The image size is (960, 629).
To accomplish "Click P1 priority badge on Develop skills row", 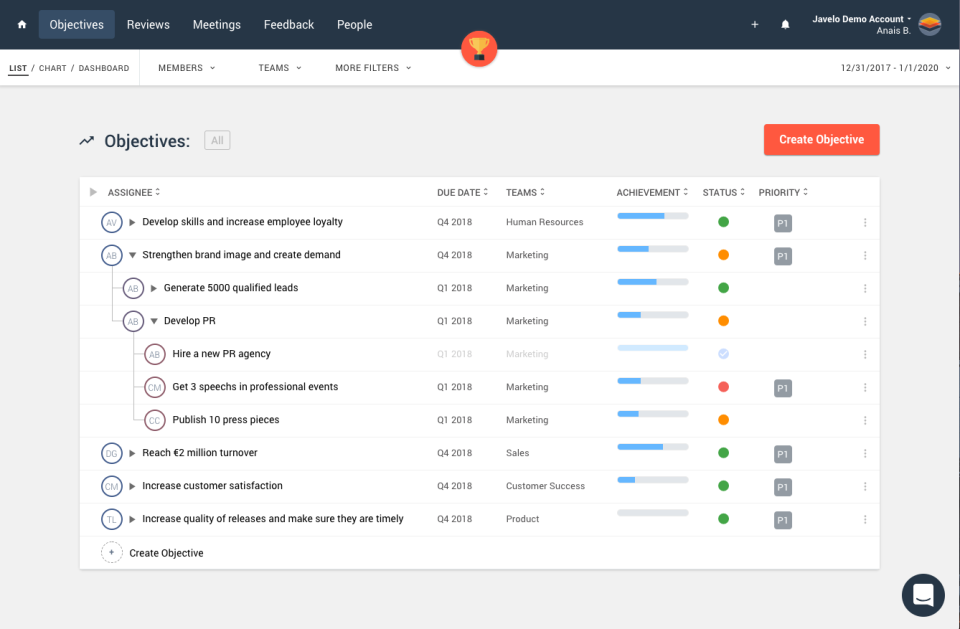I will (x=782, y=224).
